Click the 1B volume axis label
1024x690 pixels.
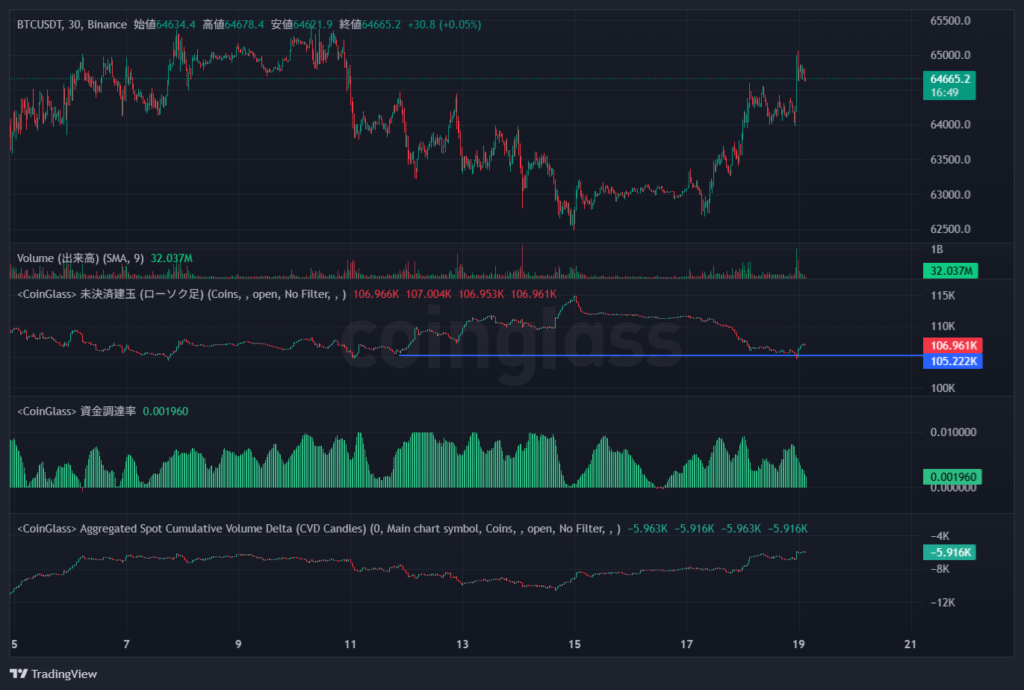pos(936,249)
